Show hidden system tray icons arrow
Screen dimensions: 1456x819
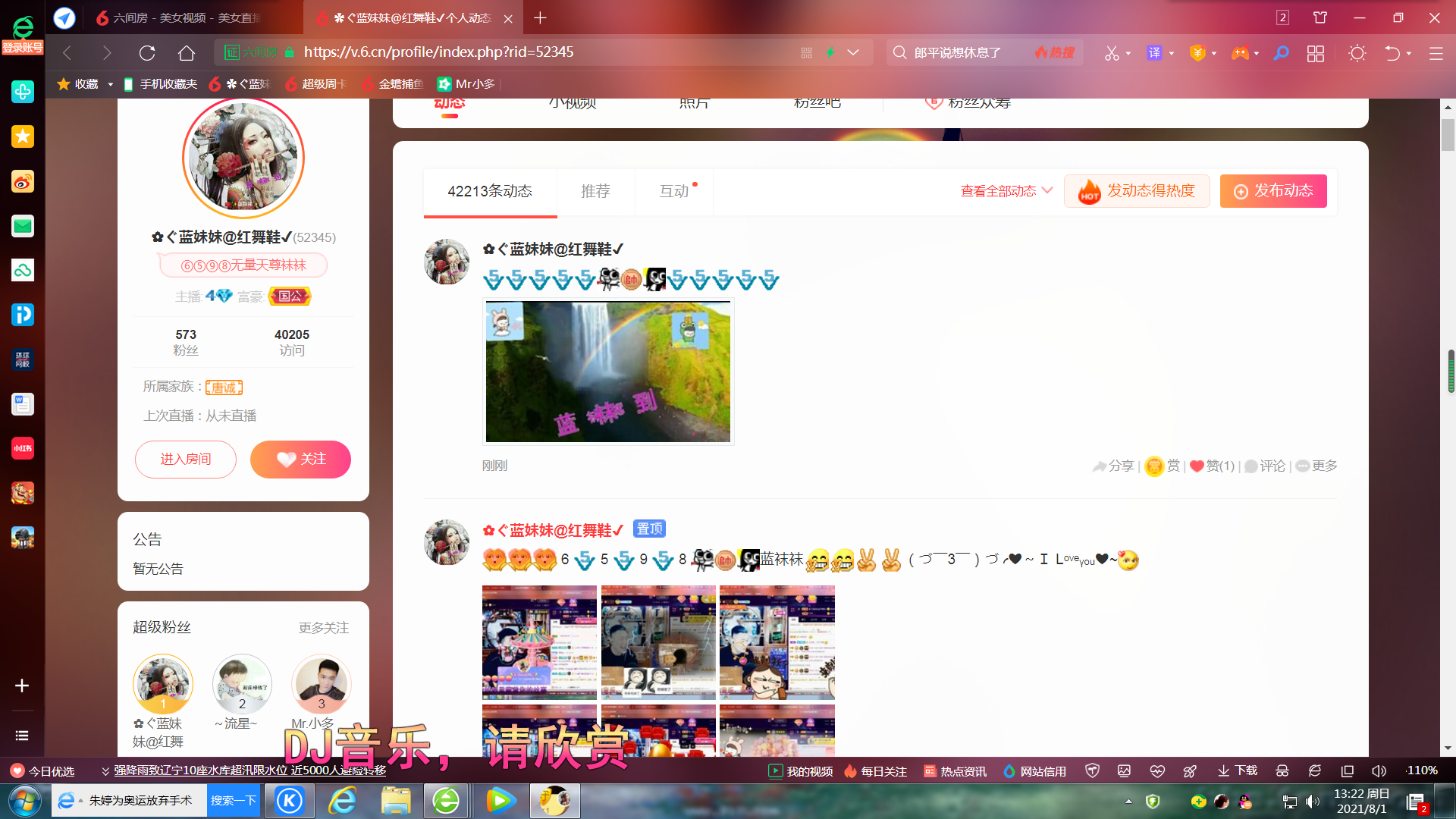click(1128, 802)
